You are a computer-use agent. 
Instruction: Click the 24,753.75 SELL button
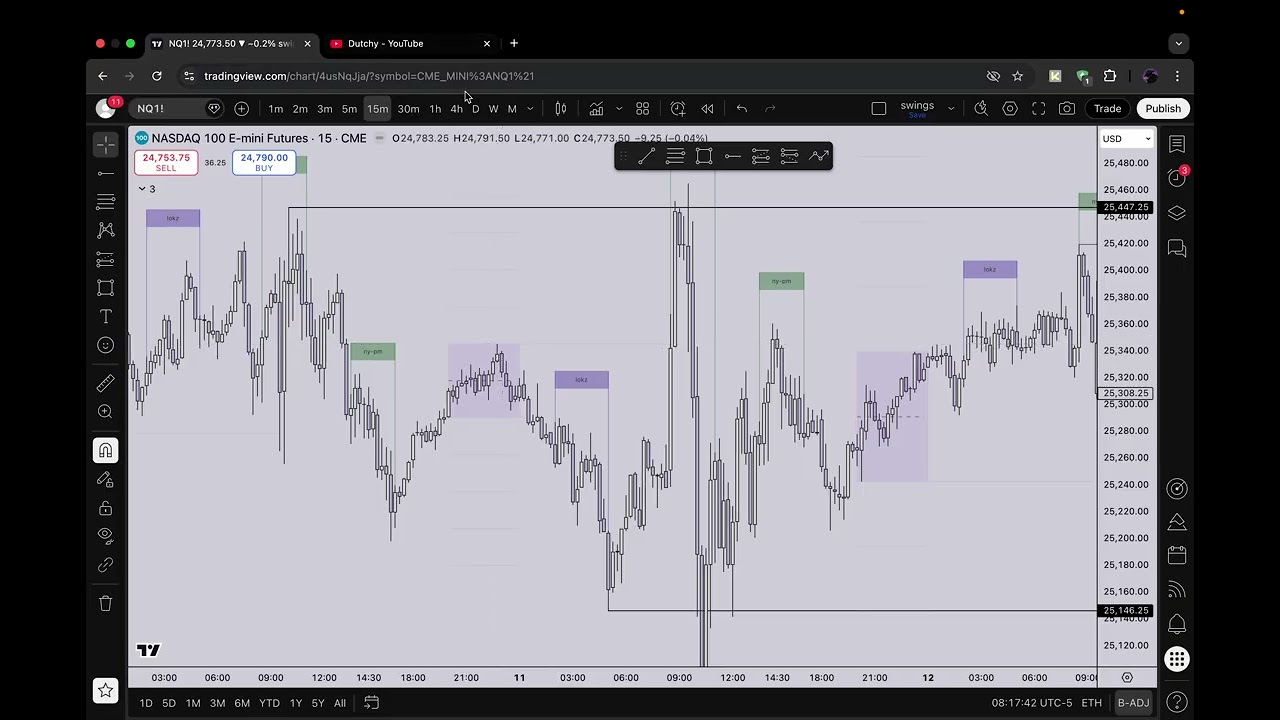(166, 162)
